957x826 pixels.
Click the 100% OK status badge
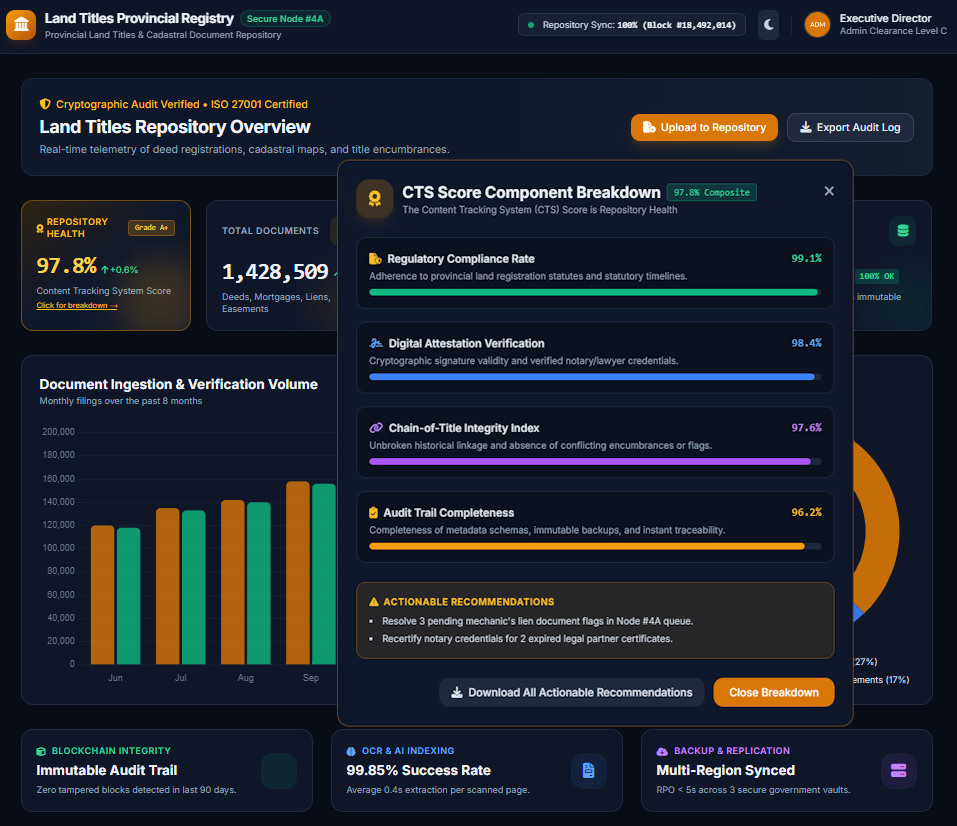click(877, 276)
